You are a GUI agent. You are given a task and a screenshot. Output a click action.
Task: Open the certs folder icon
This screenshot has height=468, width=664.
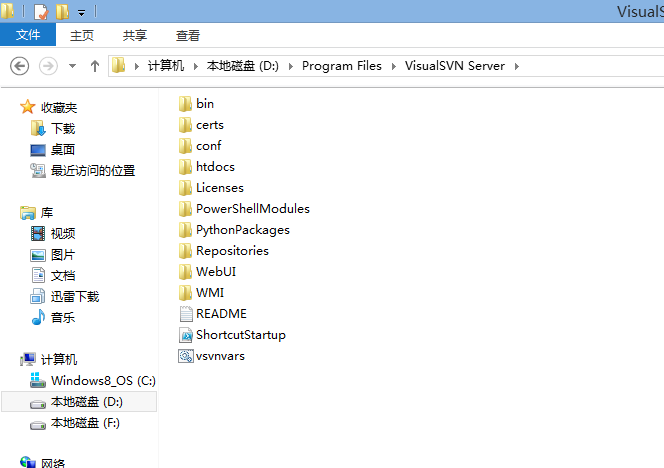(185, 125)
